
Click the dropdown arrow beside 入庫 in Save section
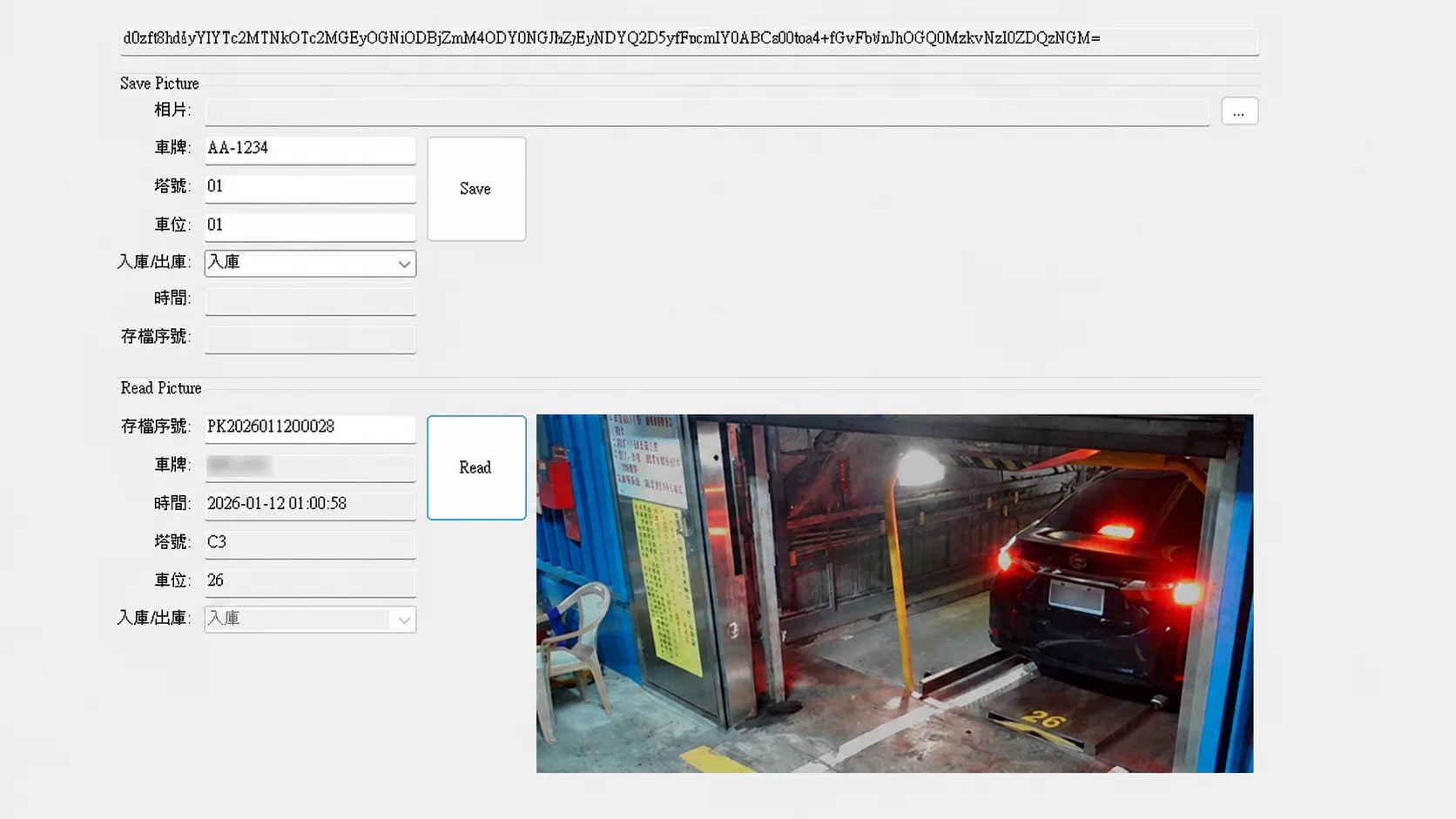[404, 264]
